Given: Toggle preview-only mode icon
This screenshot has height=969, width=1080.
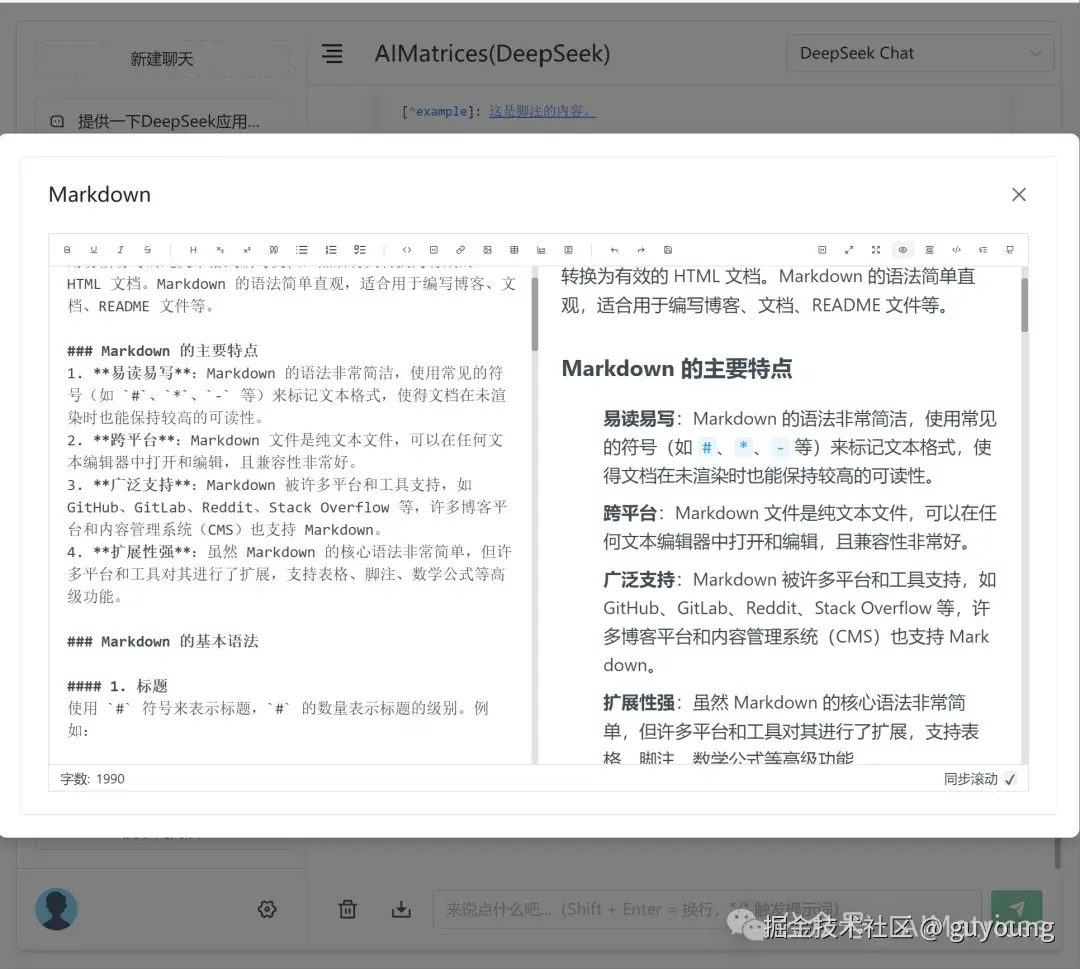Looking at the screenshot, I should [929, 250].
